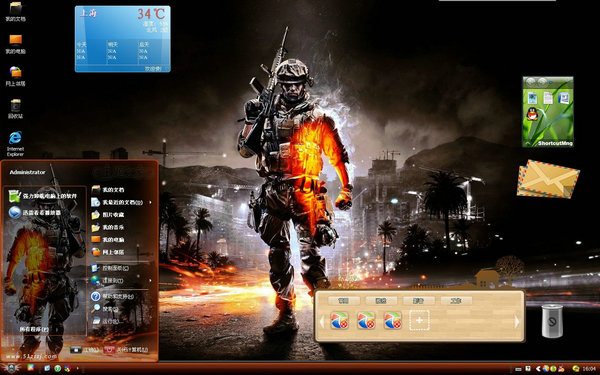The width and height of the screenshot is (600, 375).
Task: Click the silver trash can gadget
Action: pos(552,321)
